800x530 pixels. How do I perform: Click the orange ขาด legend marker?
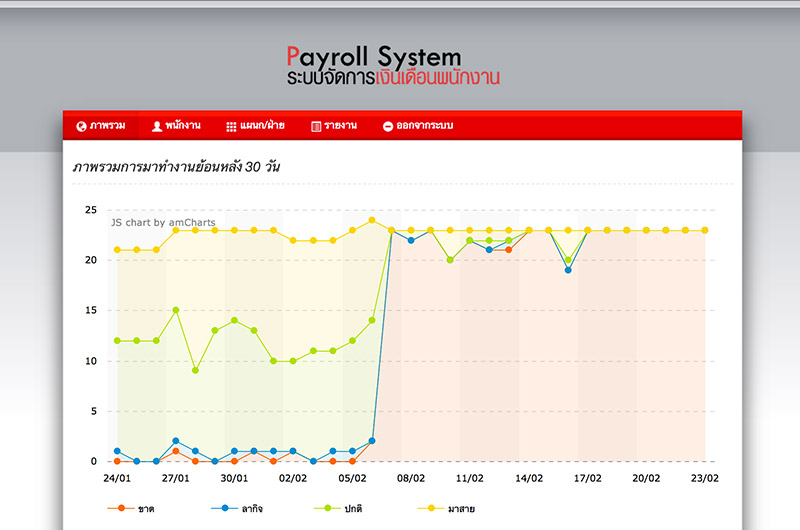(121, 509)
